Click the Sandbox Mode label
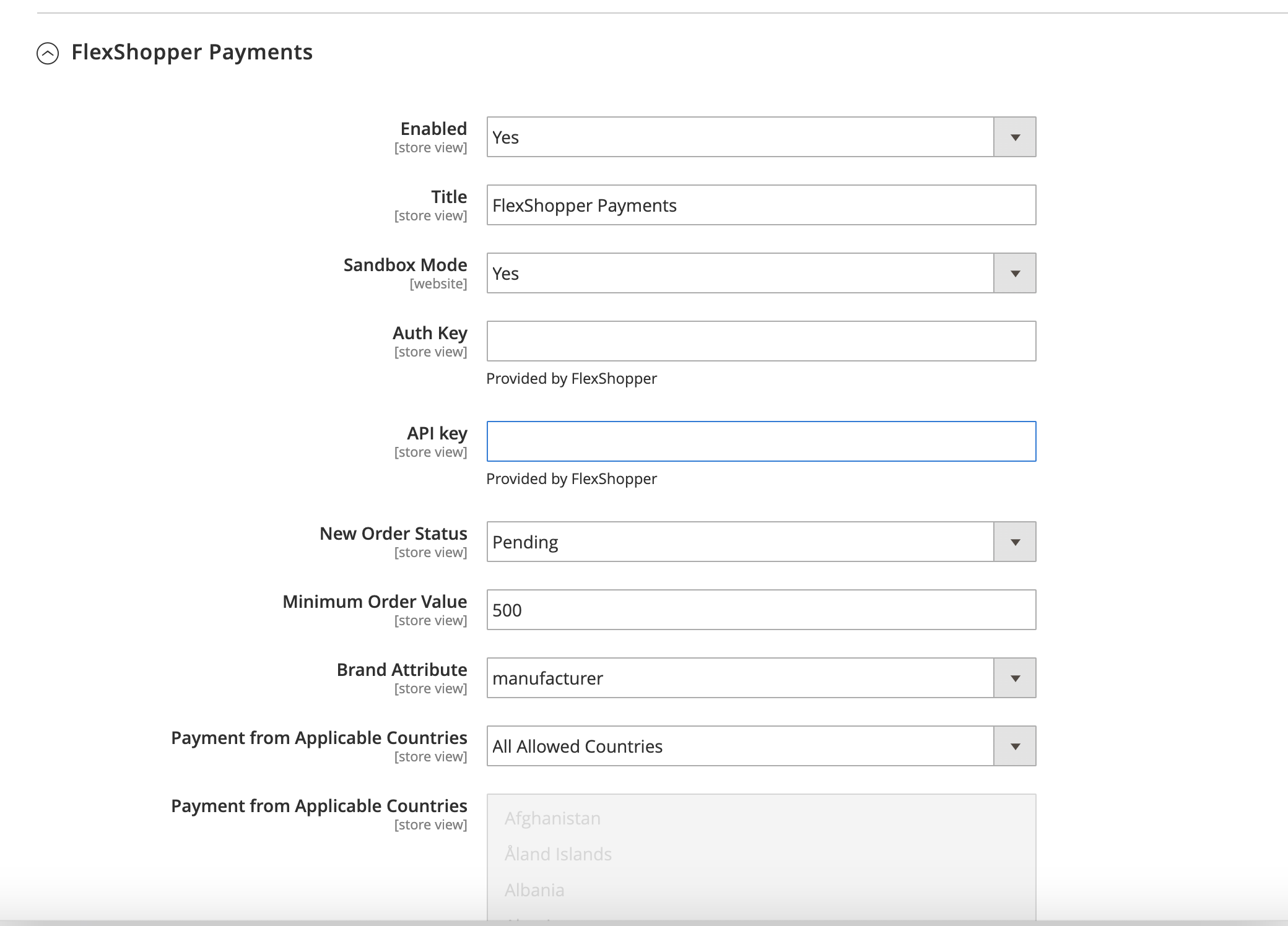The width and height of the screenshot is (1288, 926). tap(405, 265)
